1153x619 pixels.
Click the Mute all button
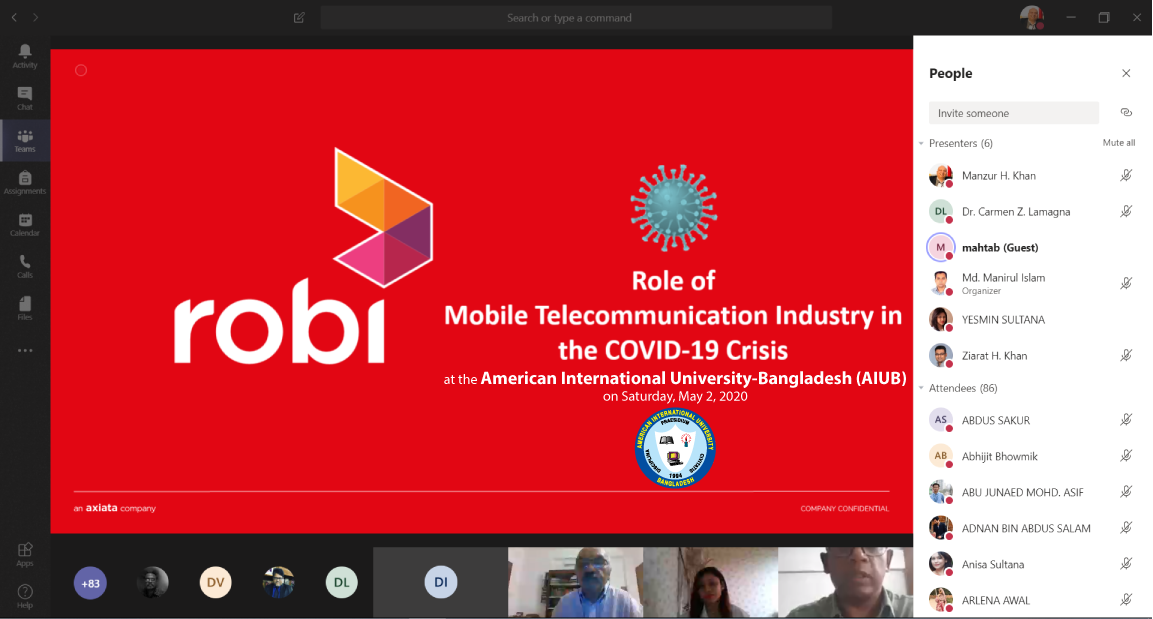tap(1118, 143)
